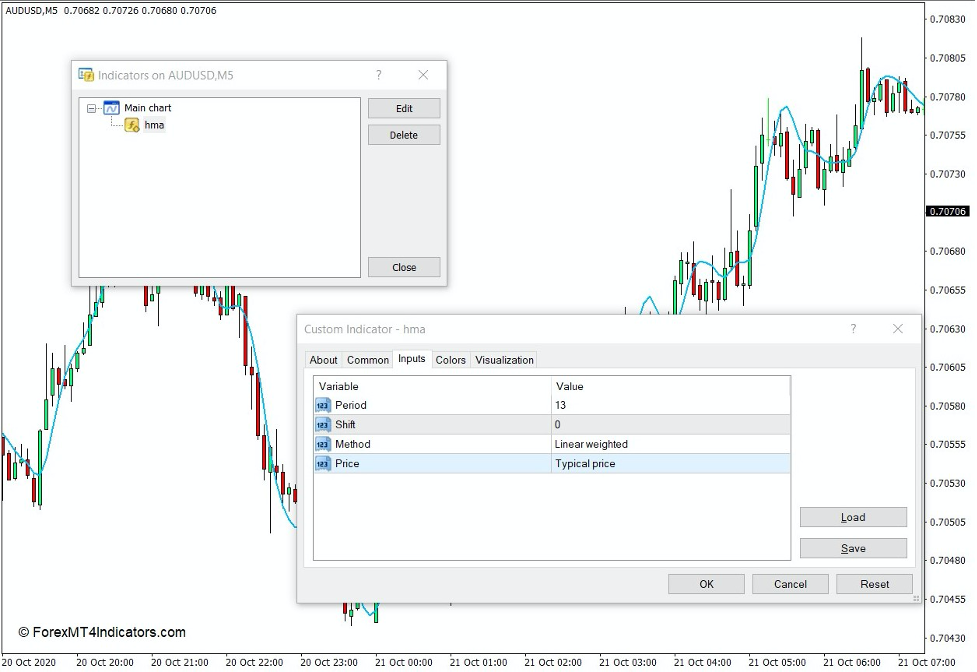Click the Reset button
The width and height of the screenshot is (977, 672).
[x=874, y=584]
